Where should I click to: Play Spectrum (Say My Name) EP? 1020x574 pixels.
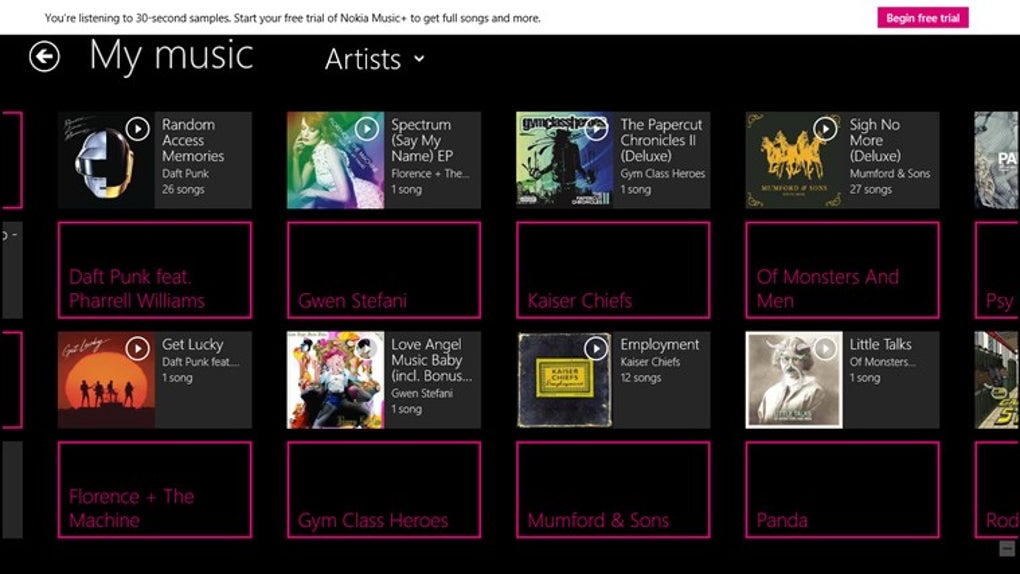(x=367, y=128)
